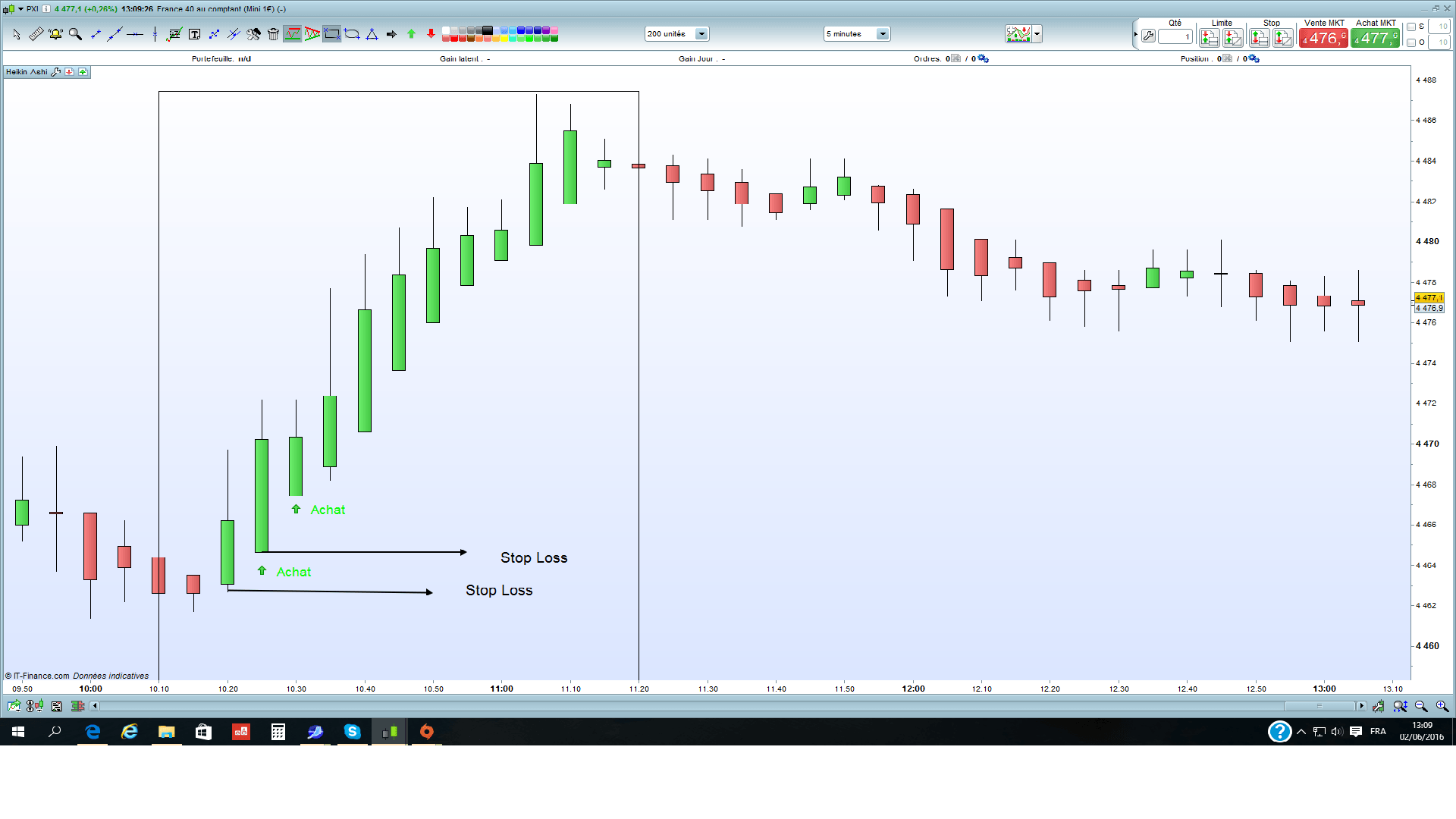This screenshot has width=1456, height=819.
Task: Open the alert bell tool
Action: point(55,34)
